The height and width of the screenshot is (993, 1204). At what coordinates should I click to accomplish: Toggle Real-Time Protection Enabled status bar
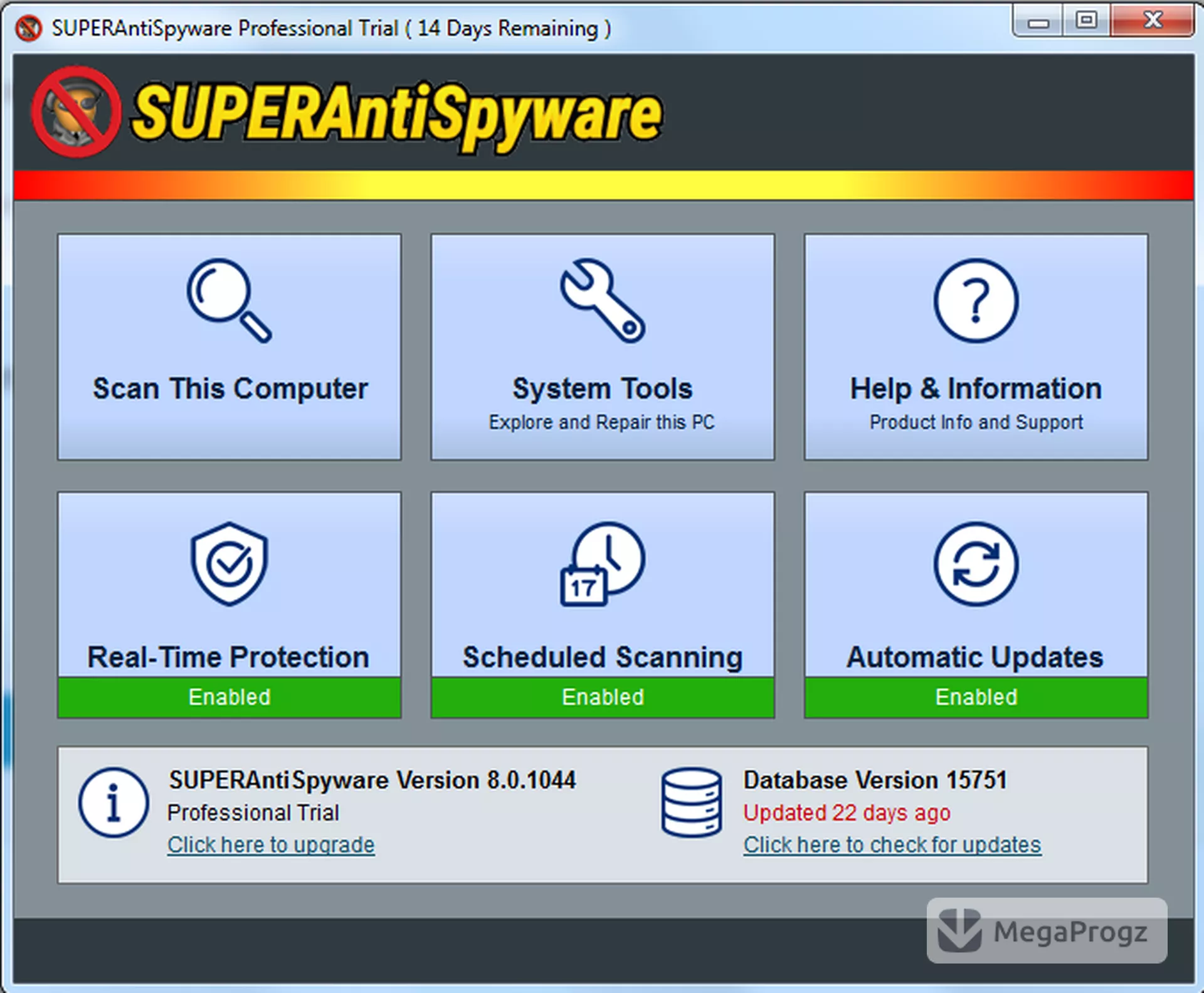[230, 697]
